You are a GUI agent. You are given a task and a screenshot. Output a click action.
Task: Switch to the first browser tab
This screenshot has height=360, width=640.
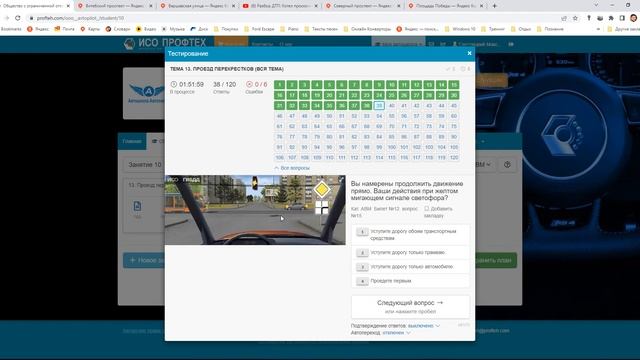(x=36, y=6)
